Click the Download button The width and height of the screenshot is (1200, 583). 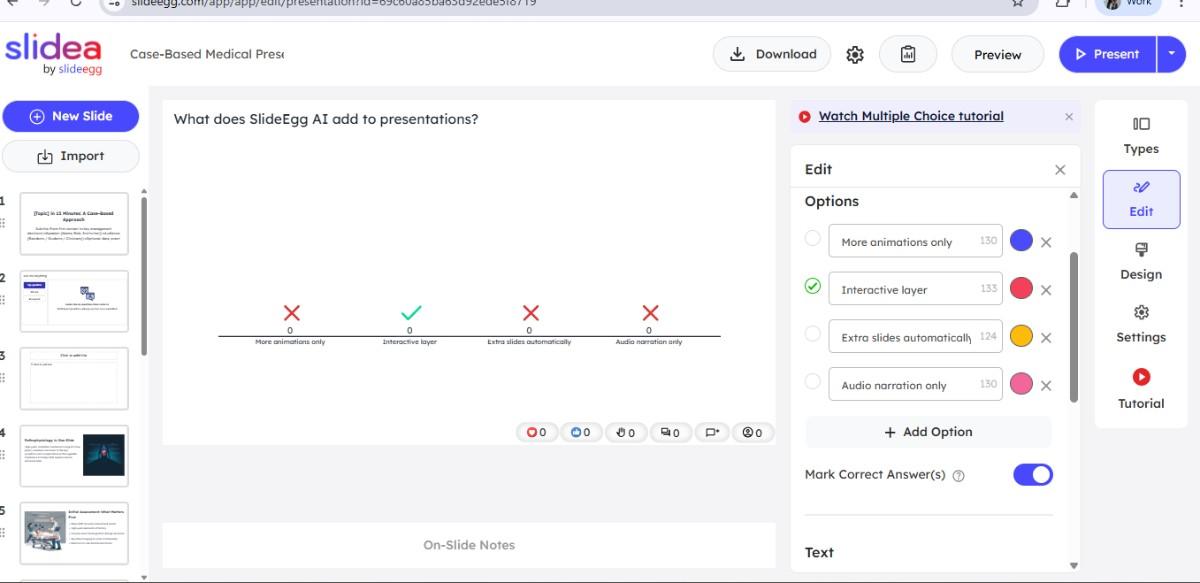[772, 54]
